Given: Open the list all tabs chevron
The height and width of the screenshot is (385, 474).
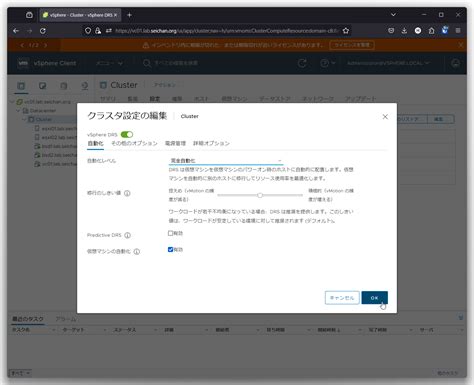Looking at the screenshot, I should point(393,15).
